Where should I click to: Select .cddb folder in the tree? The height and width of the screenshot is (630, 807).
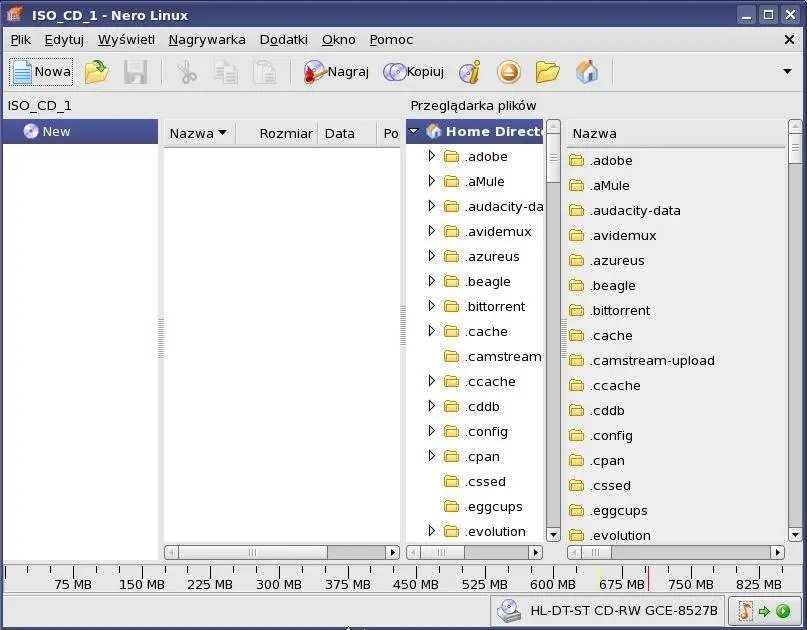pos(471,406)
